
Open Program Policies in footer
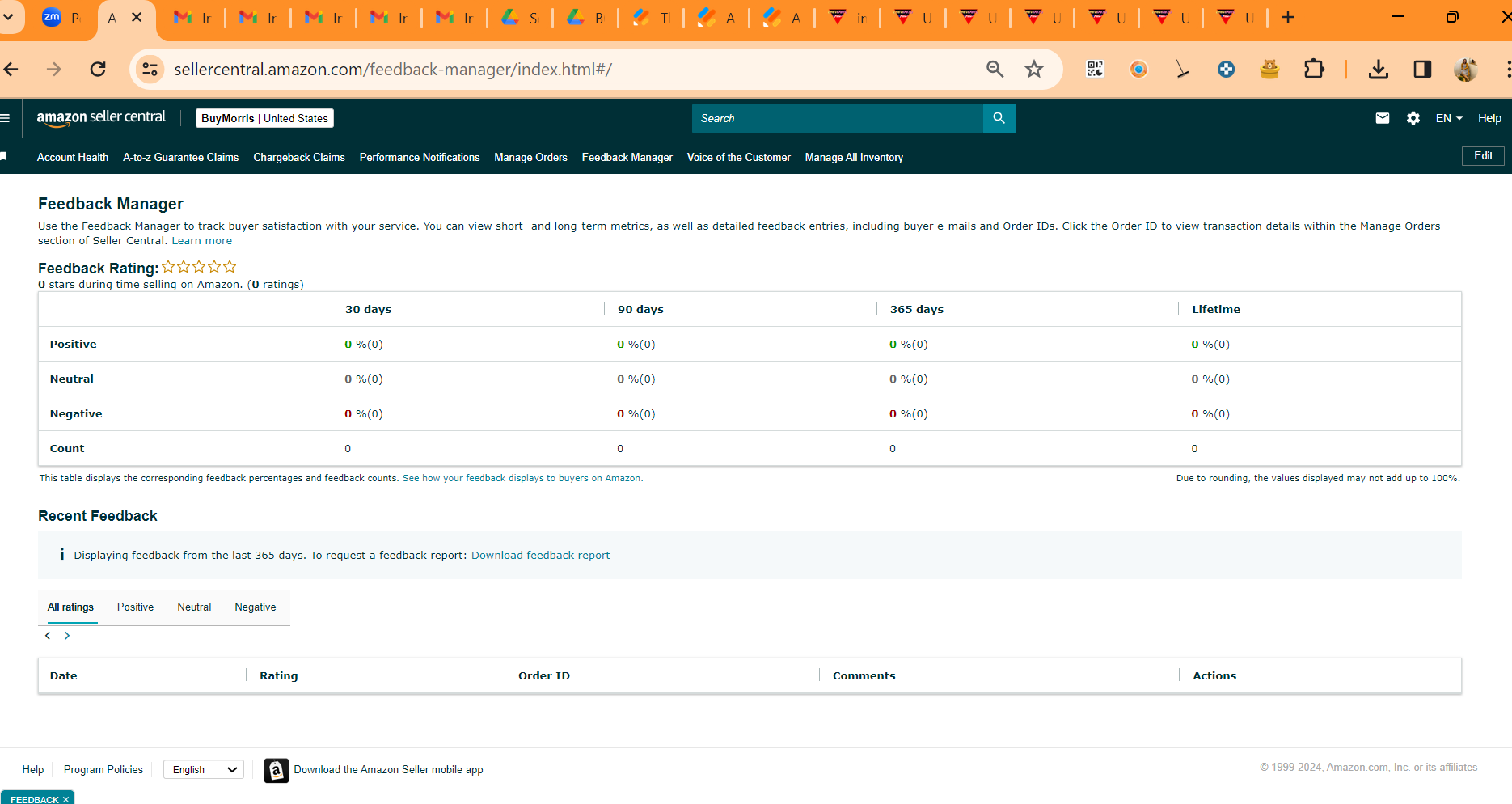(103, 770)
